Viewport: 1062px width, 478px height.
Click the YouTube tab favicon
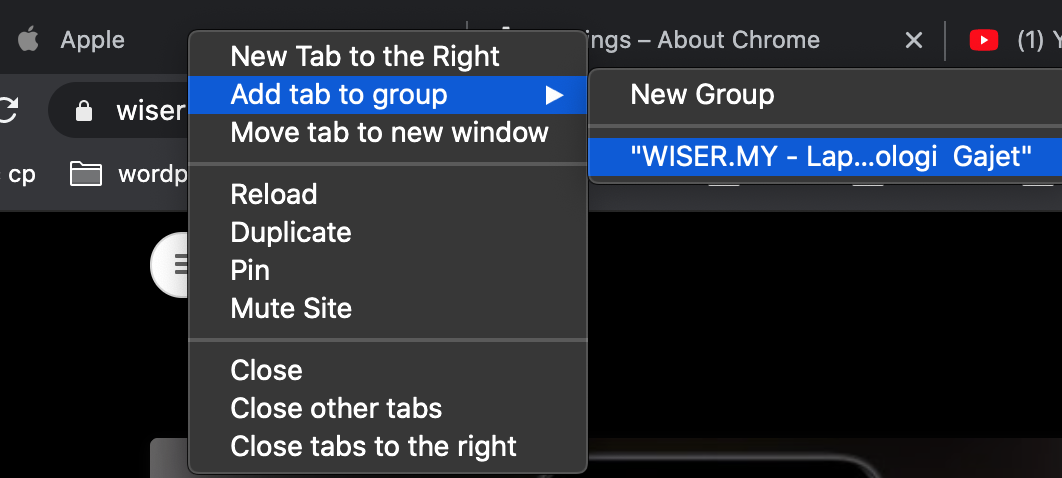pyautogui.click(x=983, y=41)
